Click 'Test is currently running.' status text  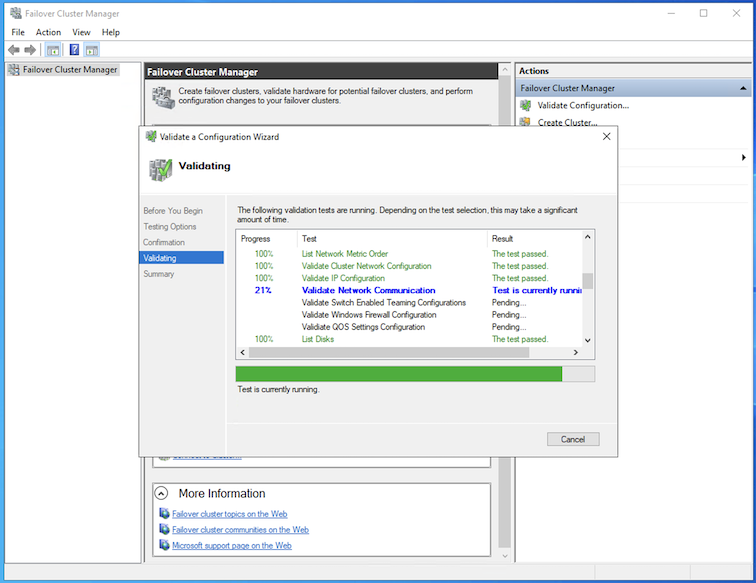278,389
